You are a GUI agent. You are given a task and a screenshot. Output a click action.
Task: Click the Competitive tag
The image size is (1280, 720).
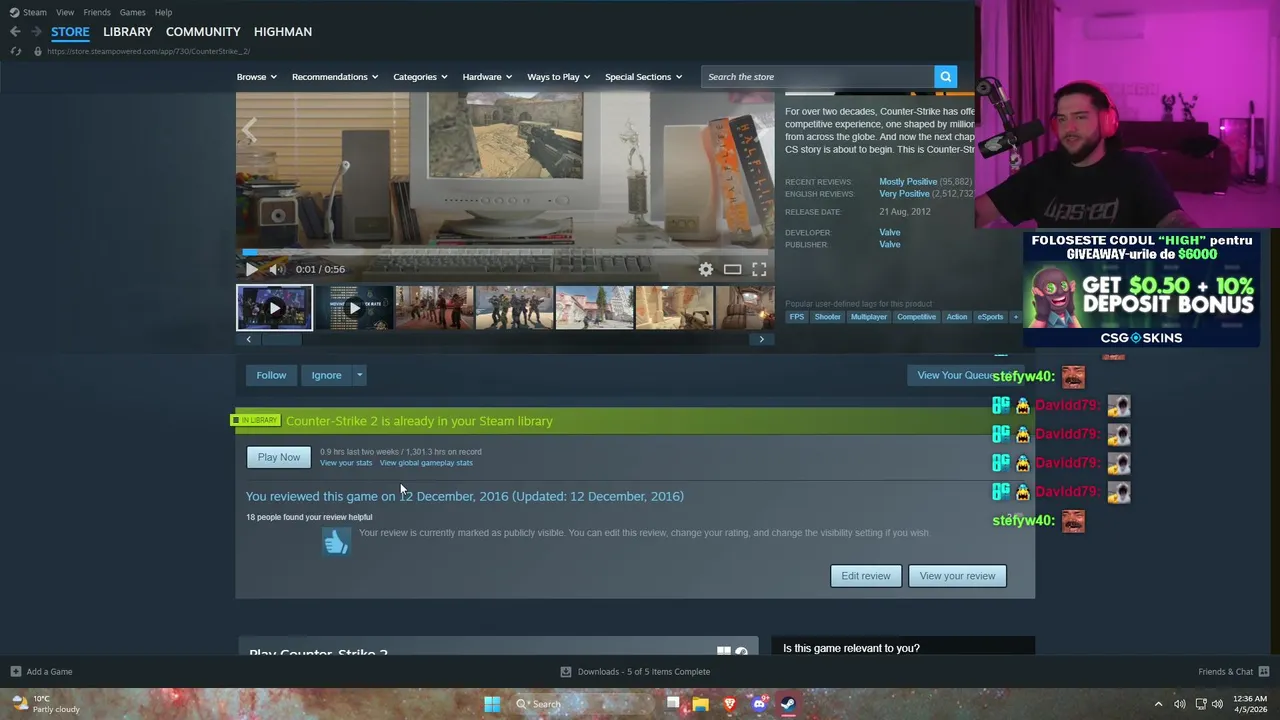click(916, 317)
